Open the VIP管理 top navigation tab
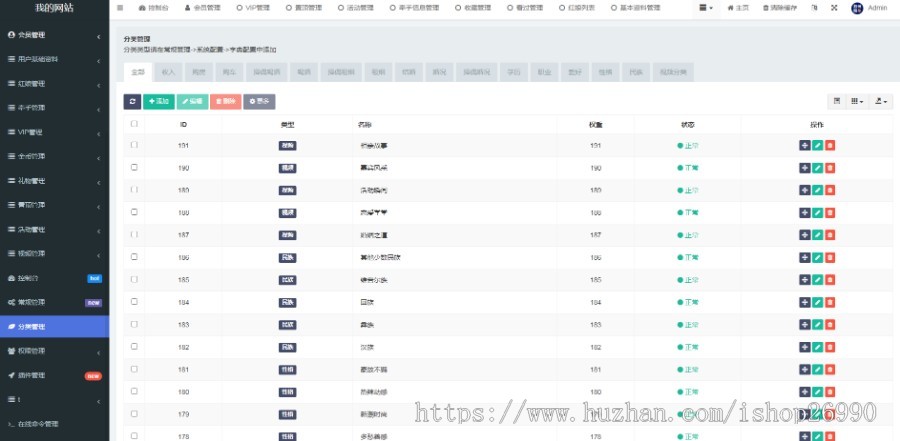 [x=253, y=8]
